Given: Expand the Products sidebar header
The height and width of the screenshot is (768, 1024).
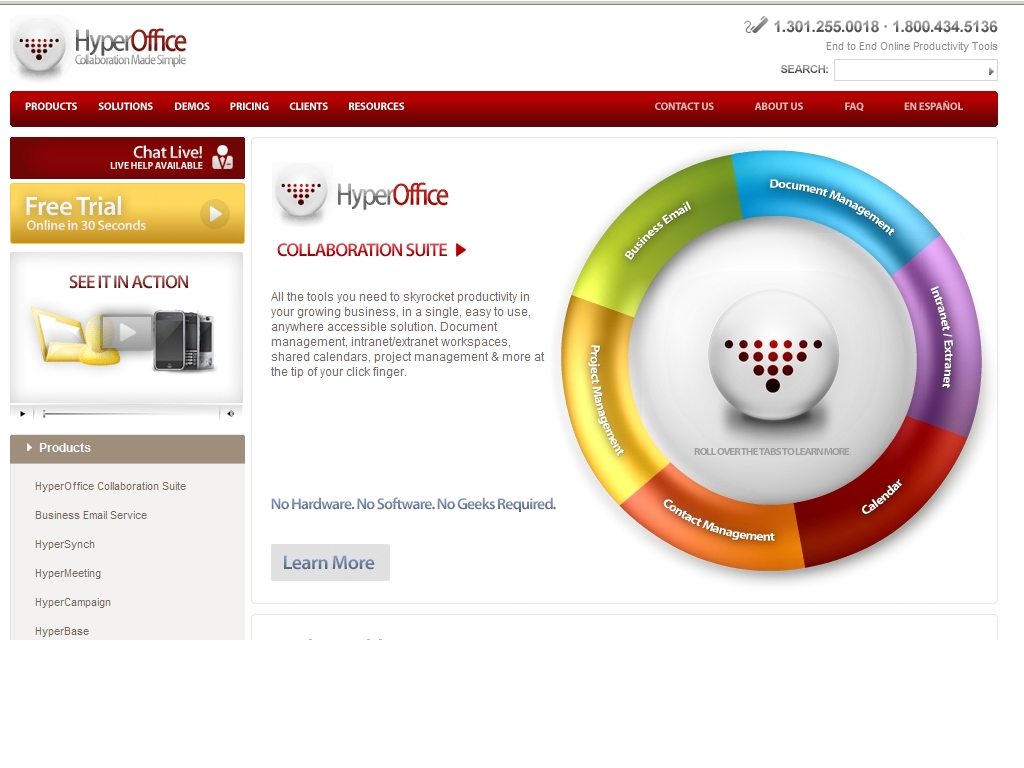Looking at the screenshot, I should 127,449.
